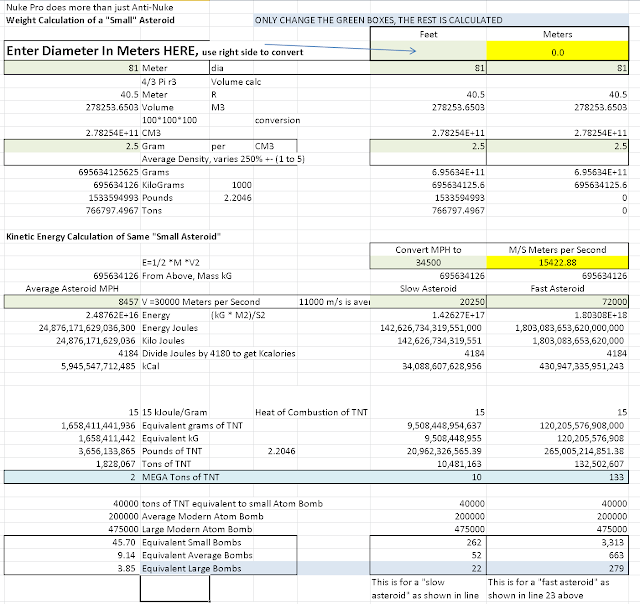The width and height of the screenshot is (640, 604).
Task: Click the 1,828,067 Tons of TNT value
Action: [116, 464]
